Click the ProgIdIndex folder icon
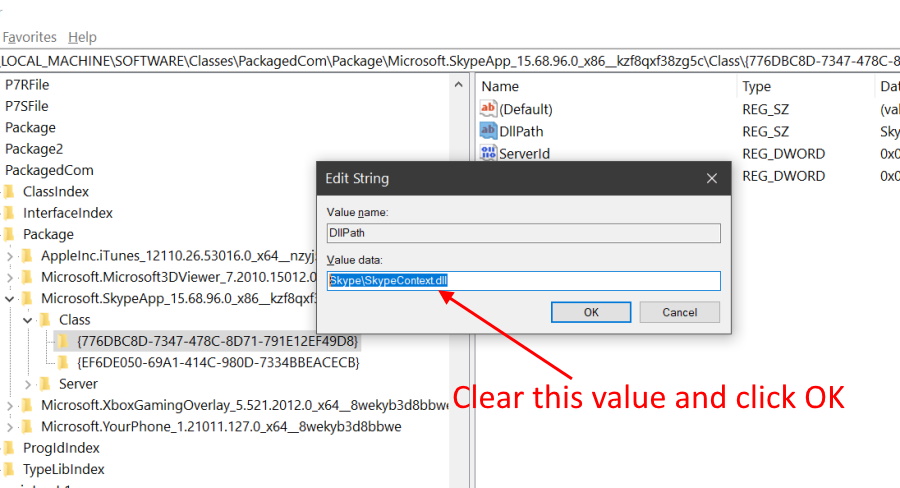This screenshot has width=900, height=488. point(8,448)
